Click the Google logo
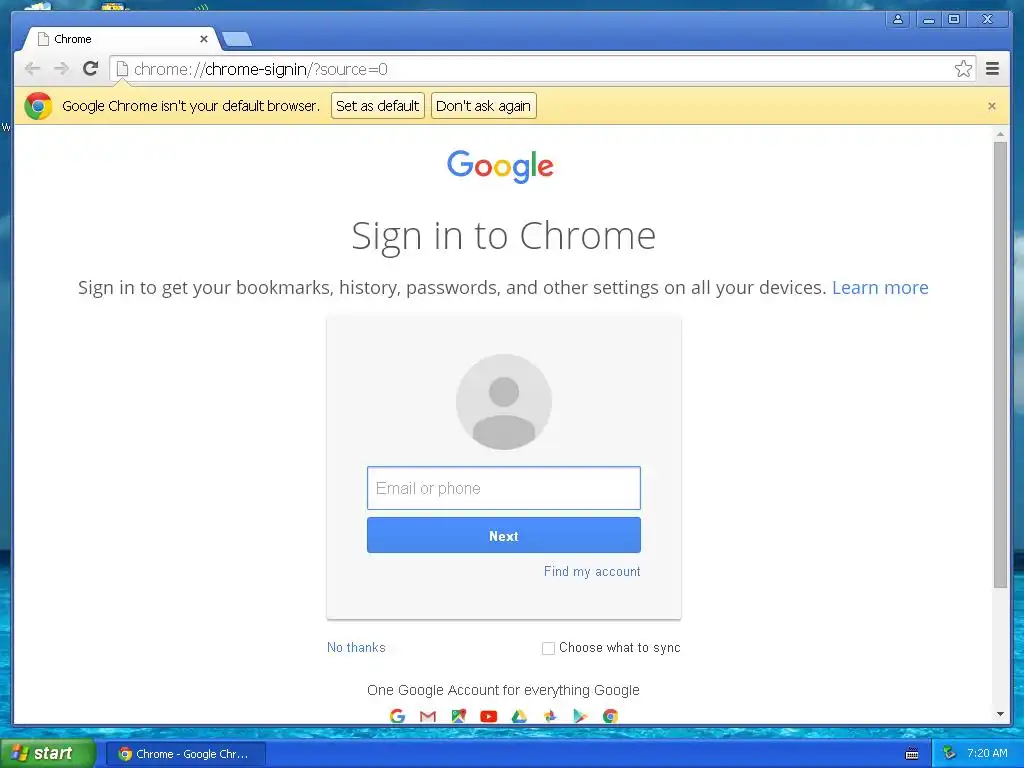Screen dimensions: 1024x768 [500, 166]
